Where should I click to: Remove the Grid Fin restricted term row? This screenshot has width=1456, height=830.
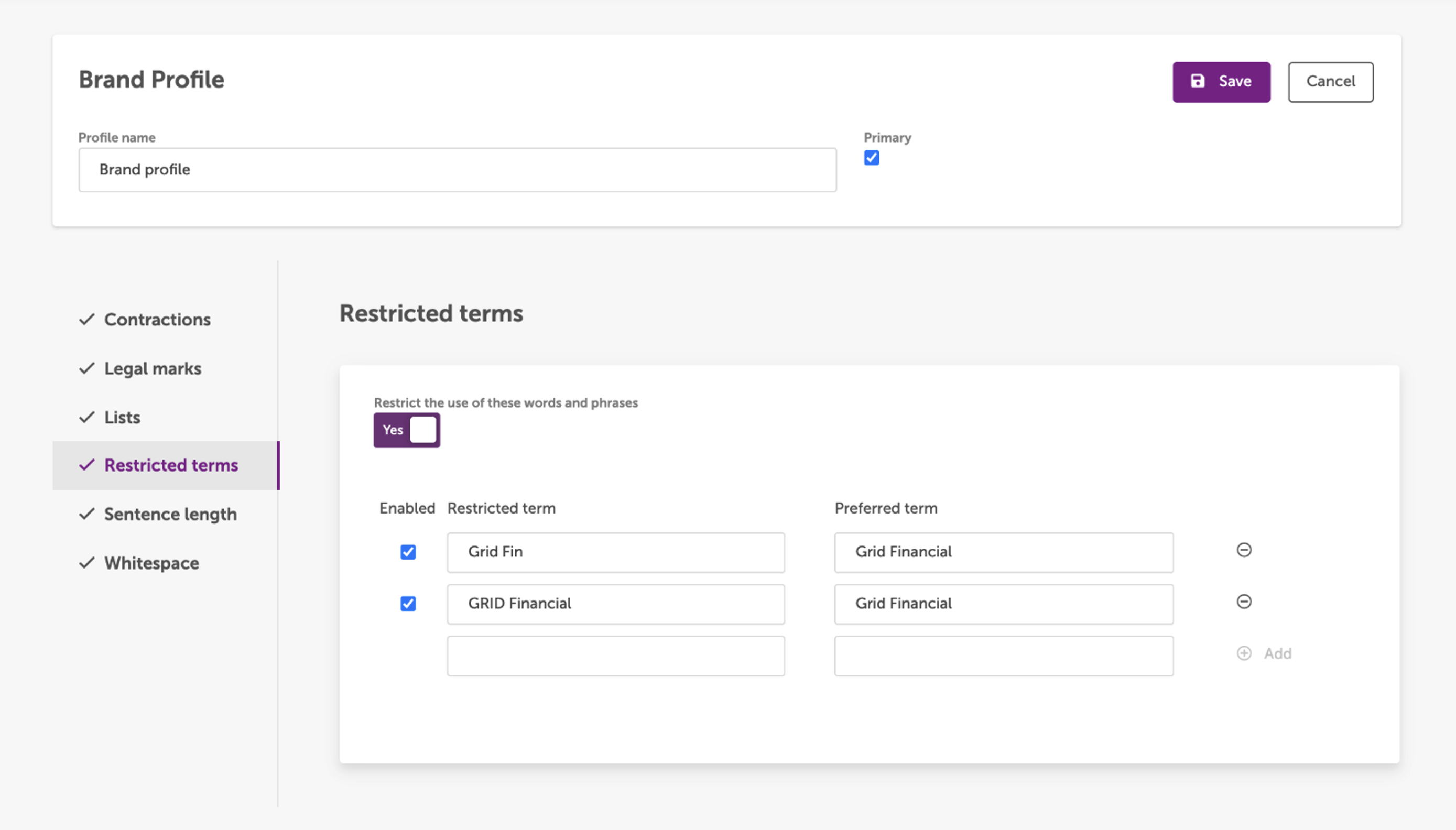[x=1243, y=550]
